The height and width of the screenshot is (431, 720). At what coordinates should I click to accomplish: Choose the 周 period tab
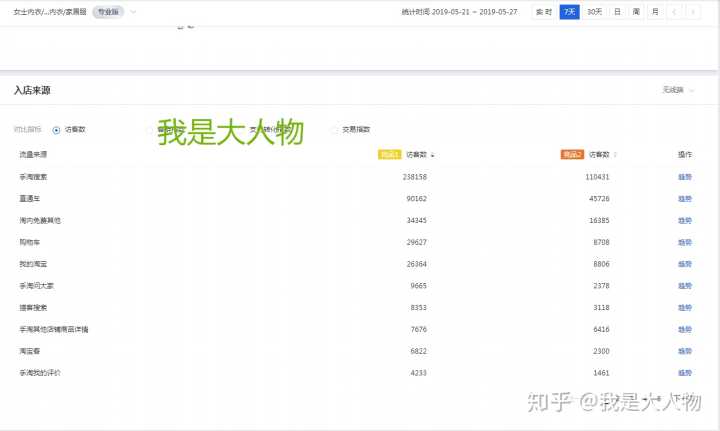pos(636,12)
